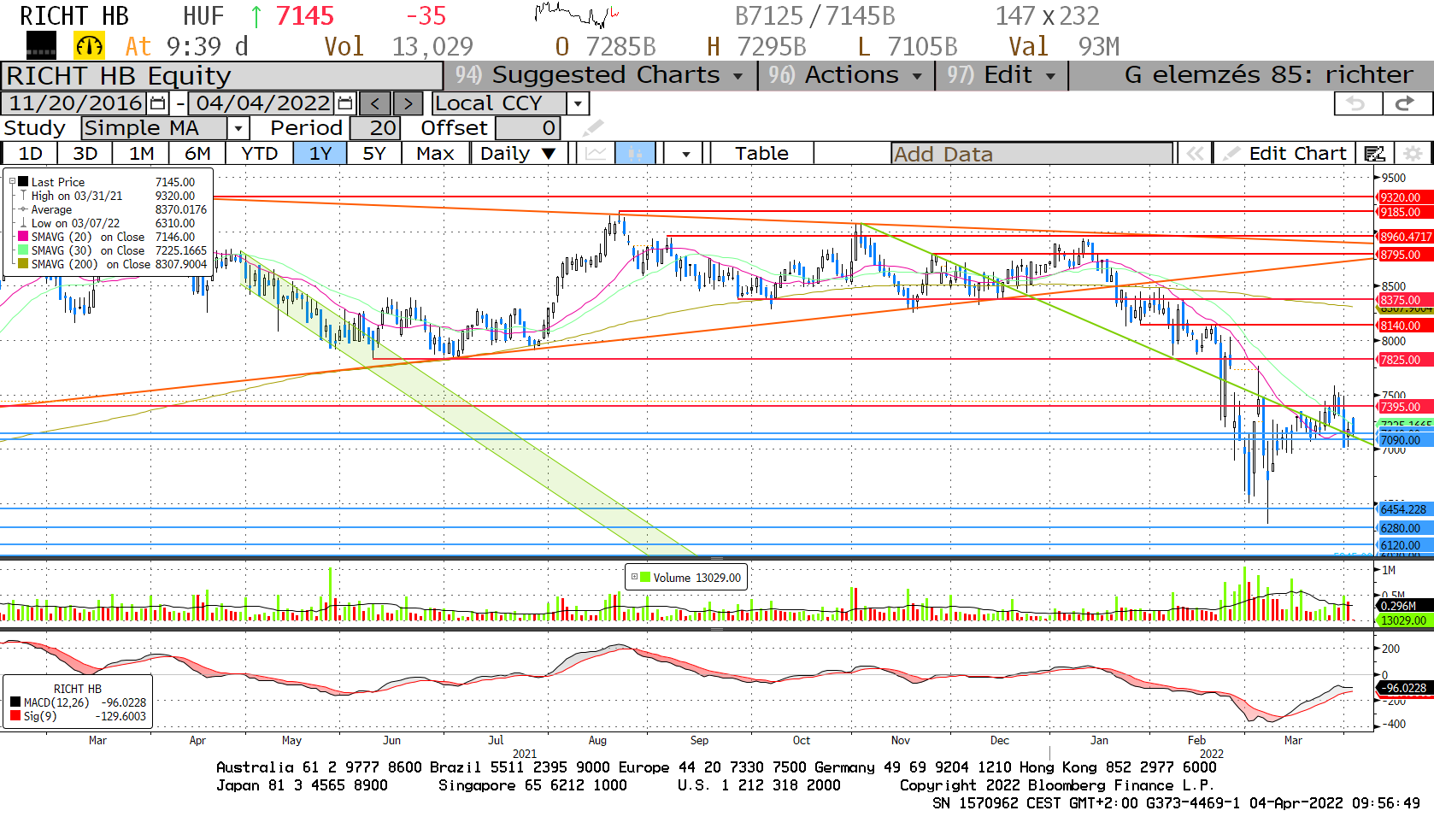Image resolution: width=1434 pixels, height=840 pixels.
Task: Select 1M time range tab
Action: 141,154
